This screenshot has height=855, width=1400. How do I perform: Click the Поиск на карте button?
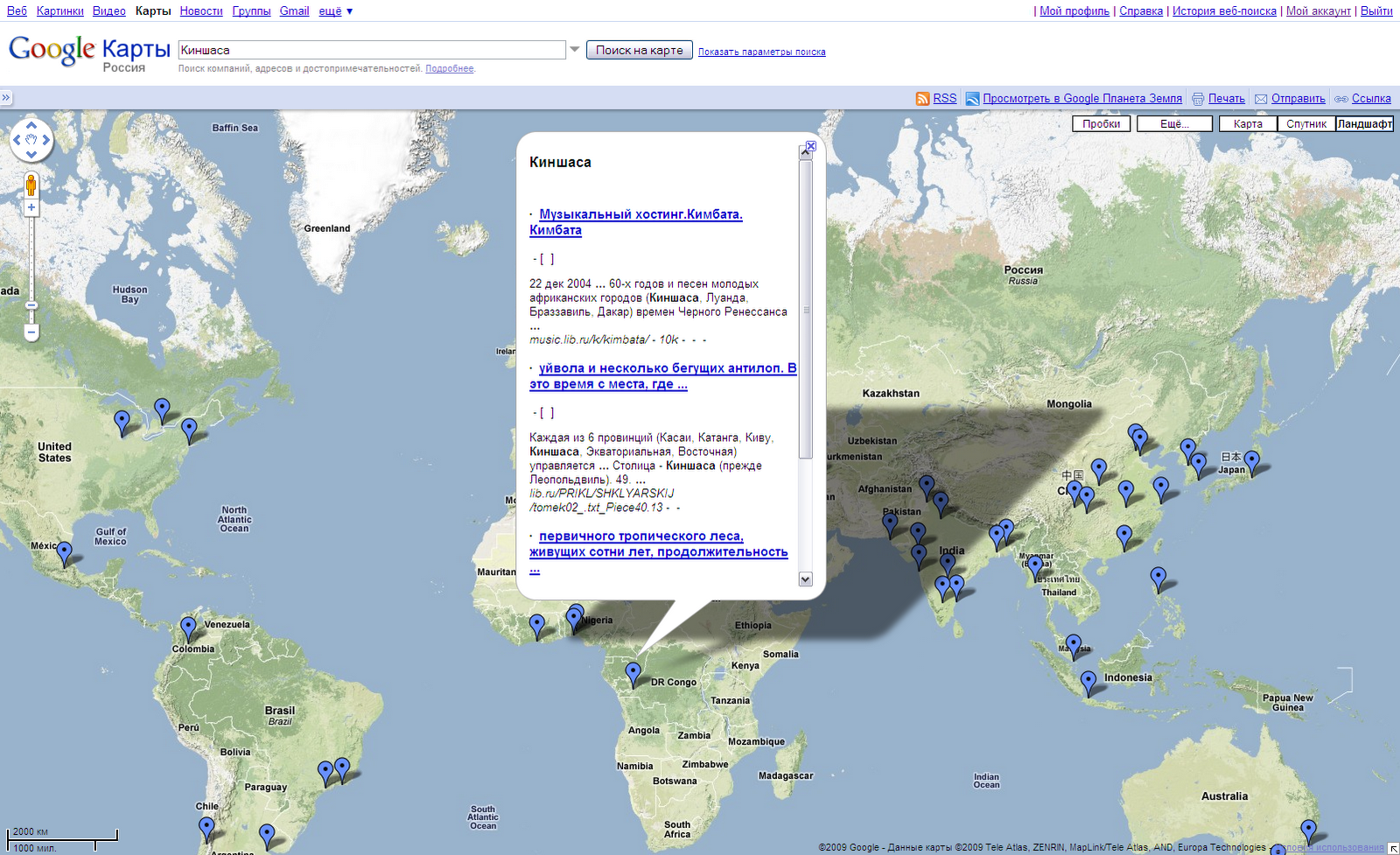(640, 50)
